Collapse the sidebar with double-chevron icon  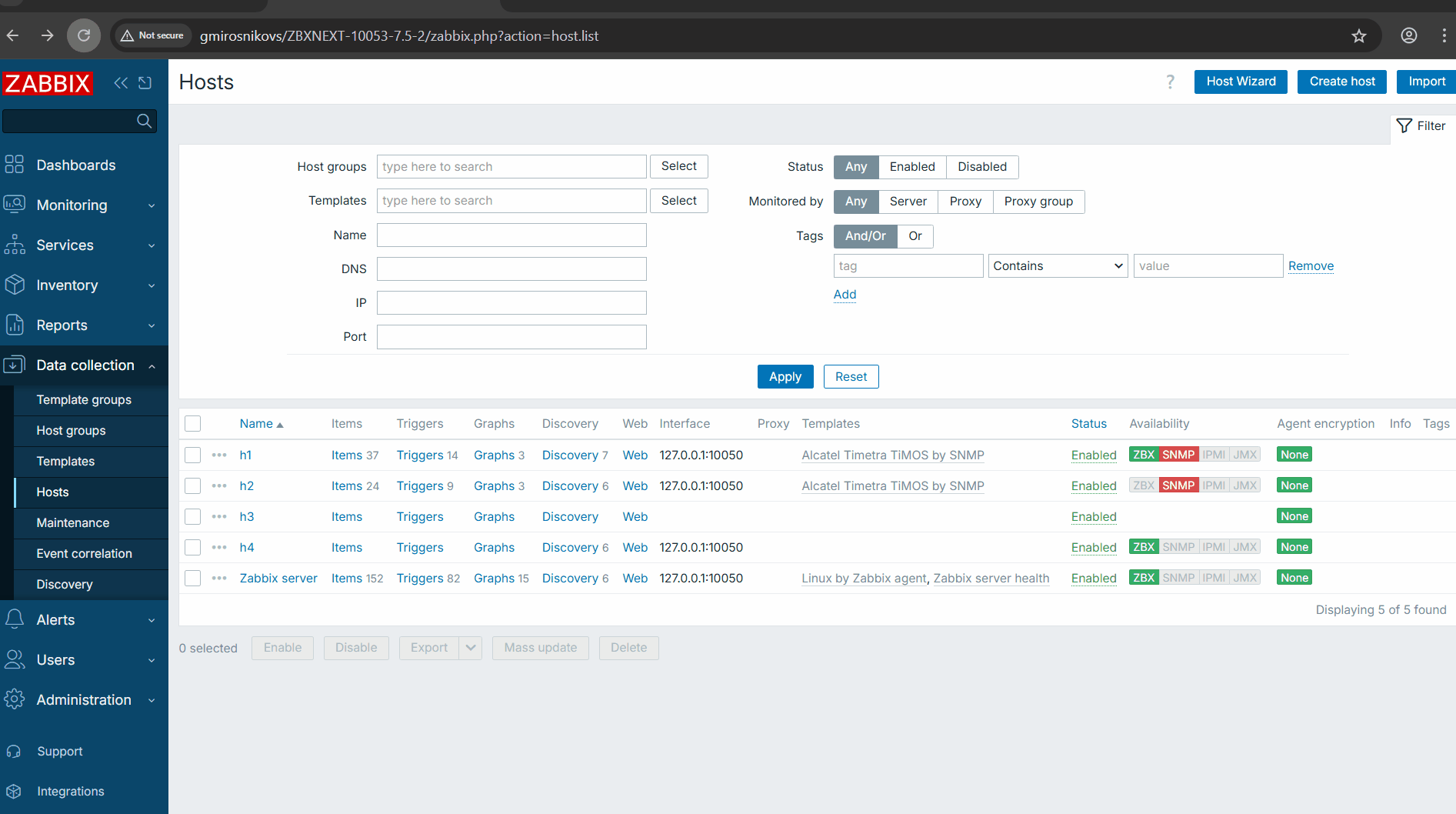(121, 83)
